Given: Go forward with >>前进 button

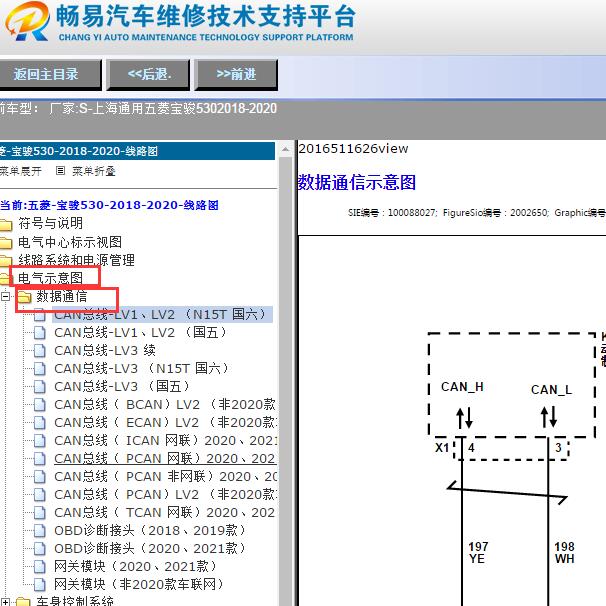Looking at the screenshot, I should tap(236, 74).
